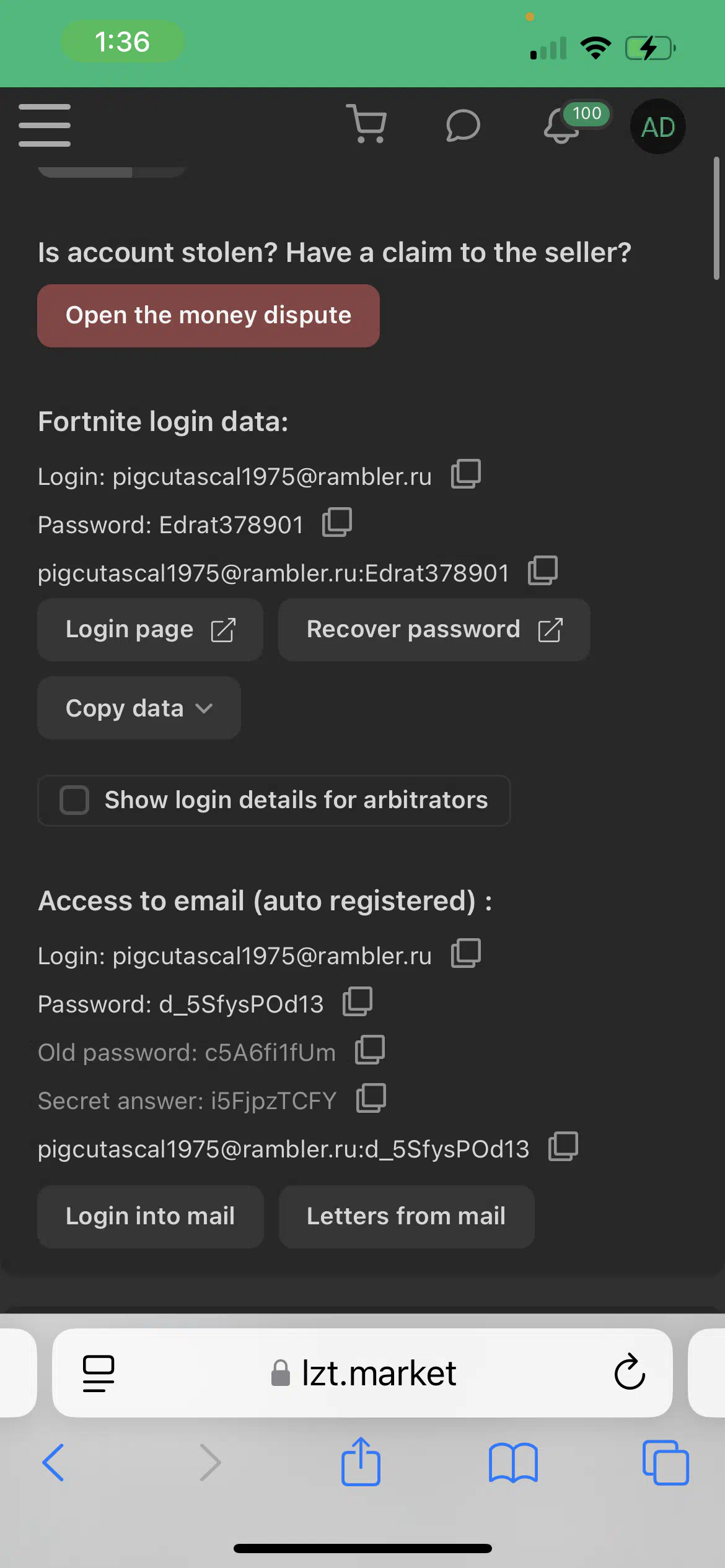Reload the page in Safari

(x=630, y=1372)
